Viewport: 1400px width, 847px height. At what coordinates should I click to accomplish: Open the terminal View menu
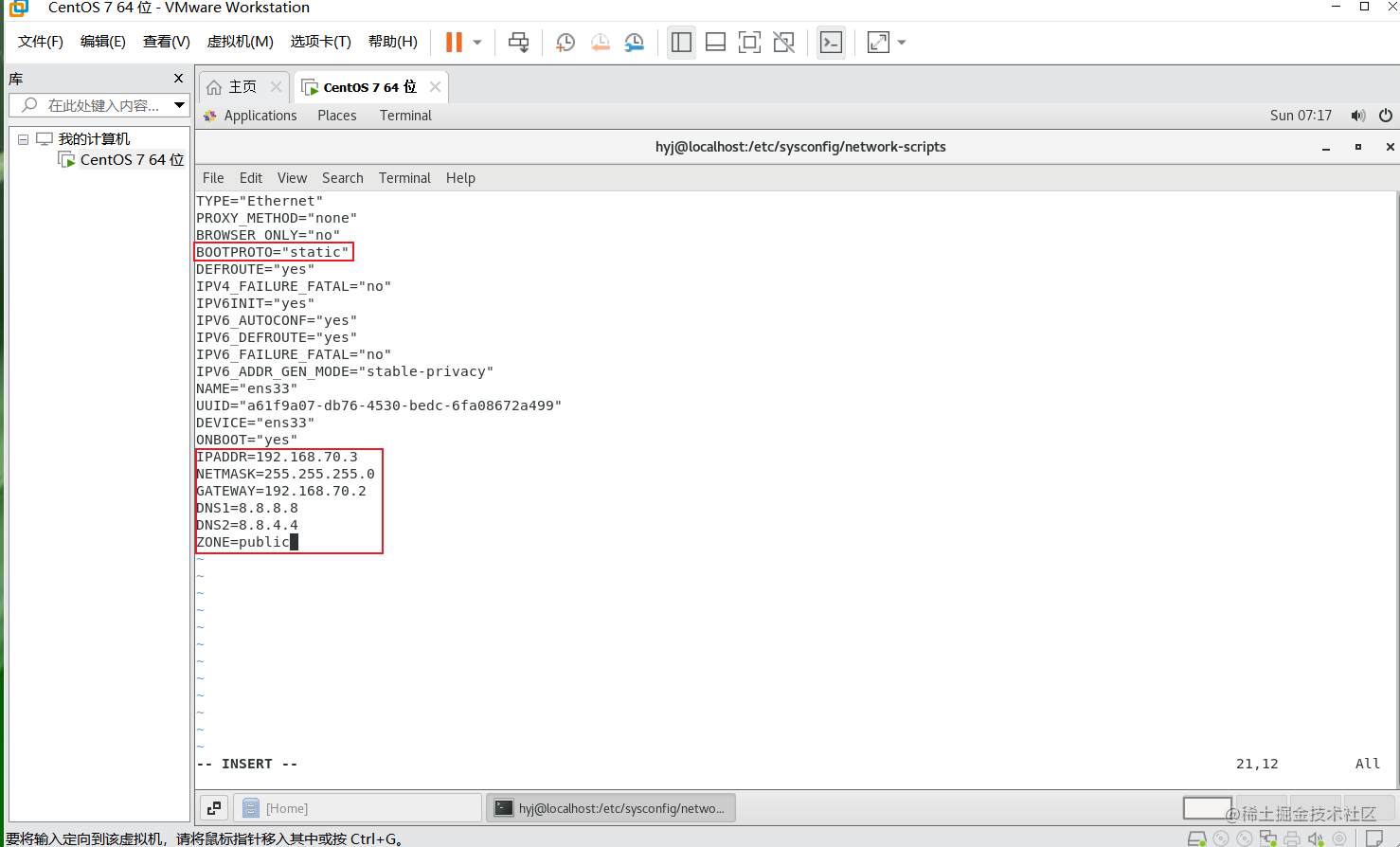pos(292,178)
